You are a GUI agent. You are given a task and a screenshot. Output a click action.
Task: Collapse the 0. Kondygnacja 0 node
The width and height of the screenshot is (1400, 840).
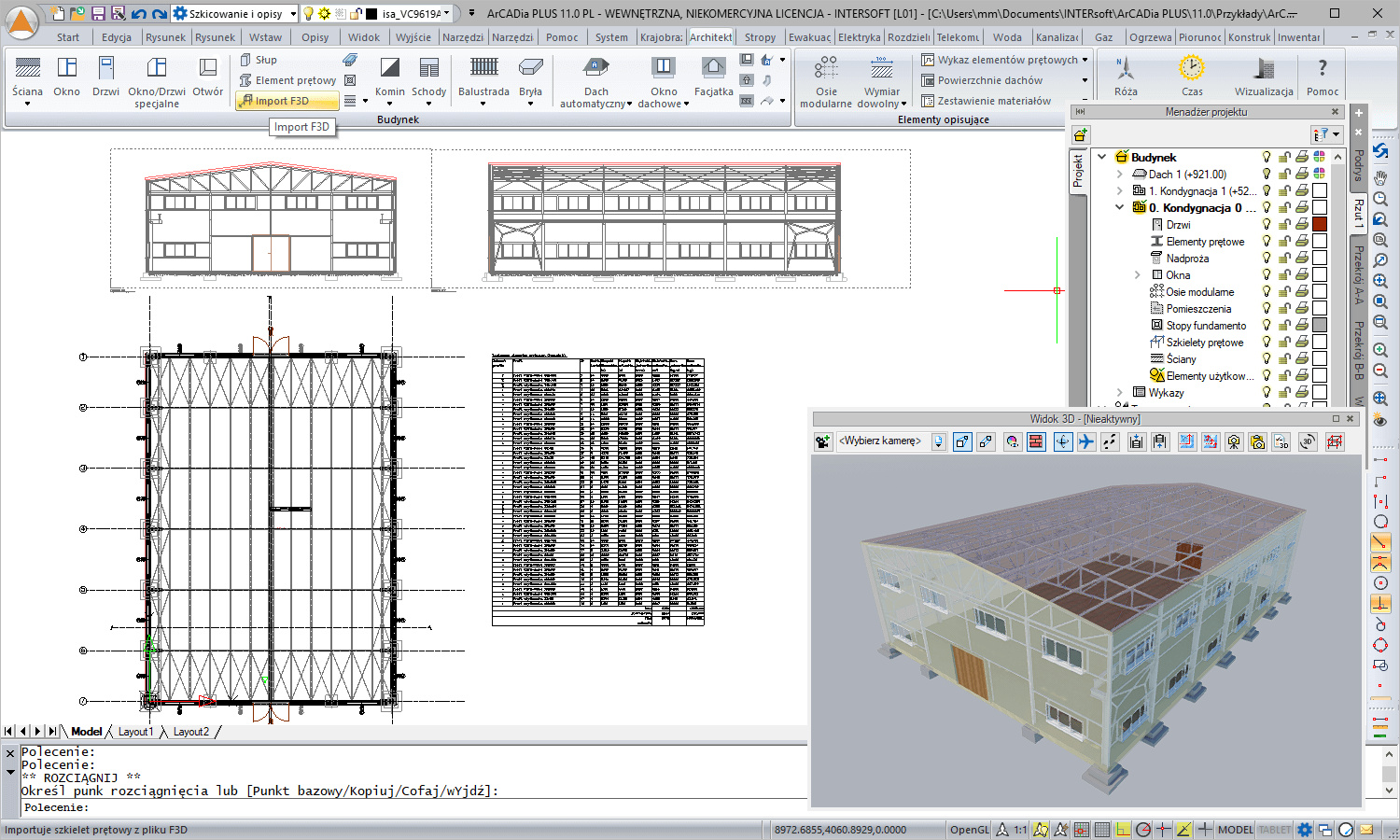(x=1120, y=208)
